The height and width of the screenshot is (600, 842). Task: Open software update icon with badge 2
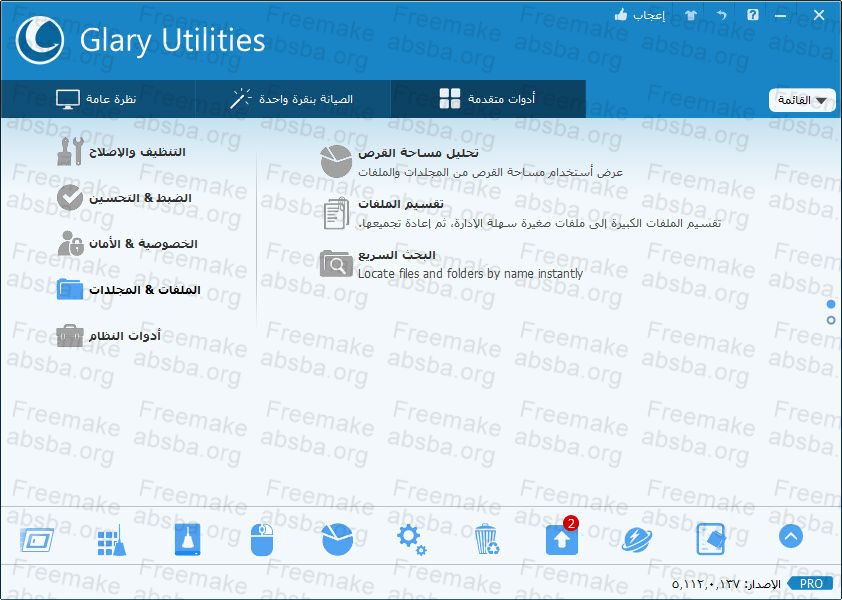562,539
